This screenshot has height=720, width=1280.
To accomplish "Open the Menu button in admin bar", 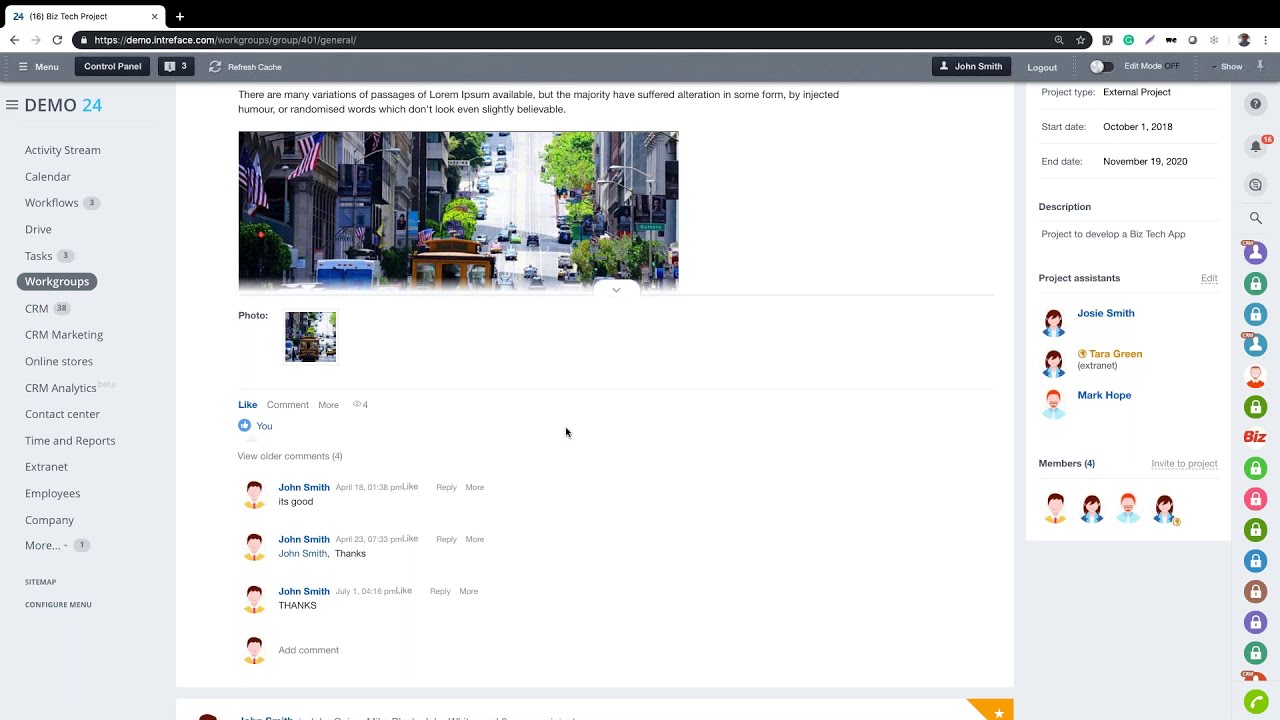I will (x=38, y=67).
